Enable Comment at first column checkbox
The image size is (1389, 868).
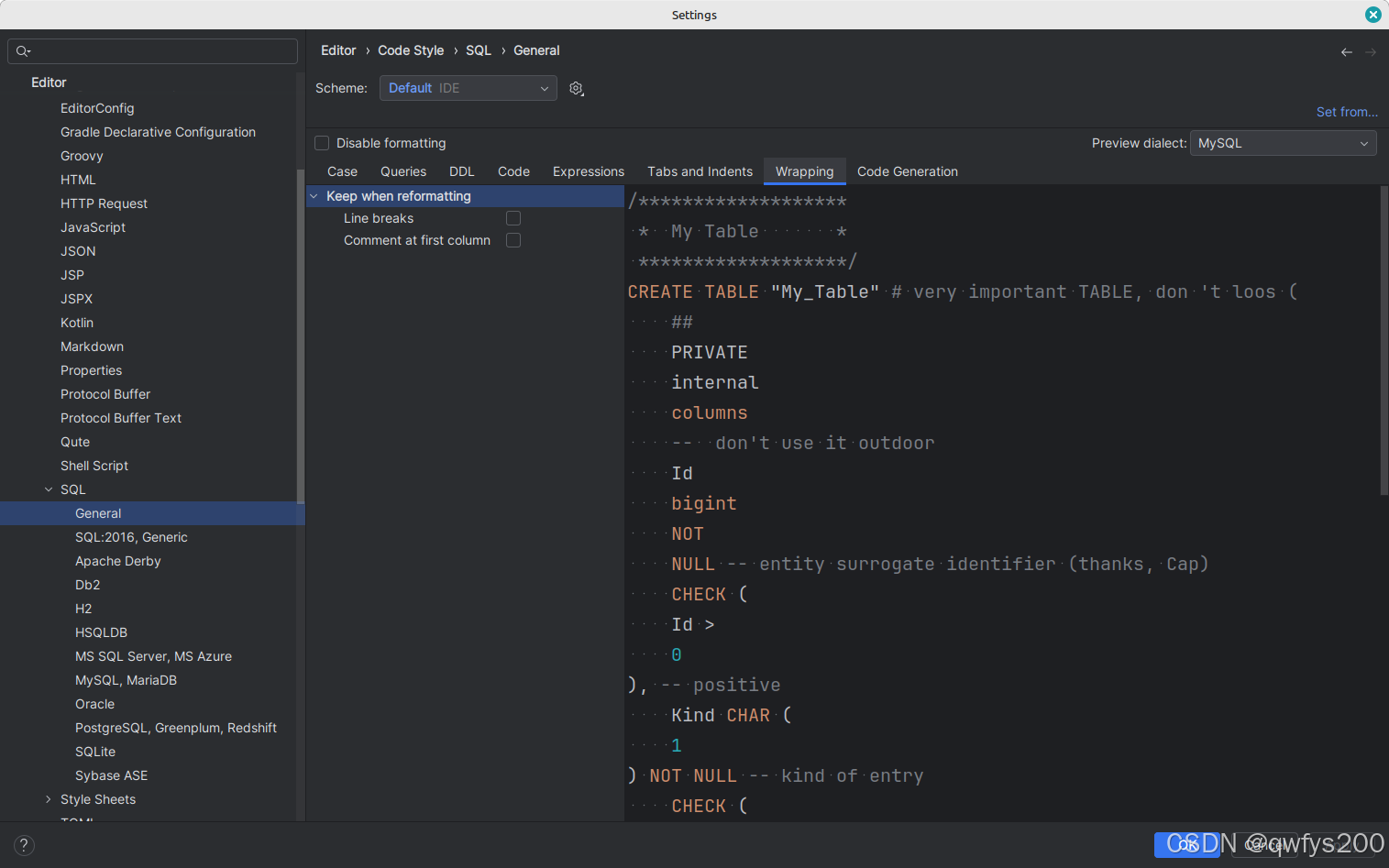[x=513, y=240]
